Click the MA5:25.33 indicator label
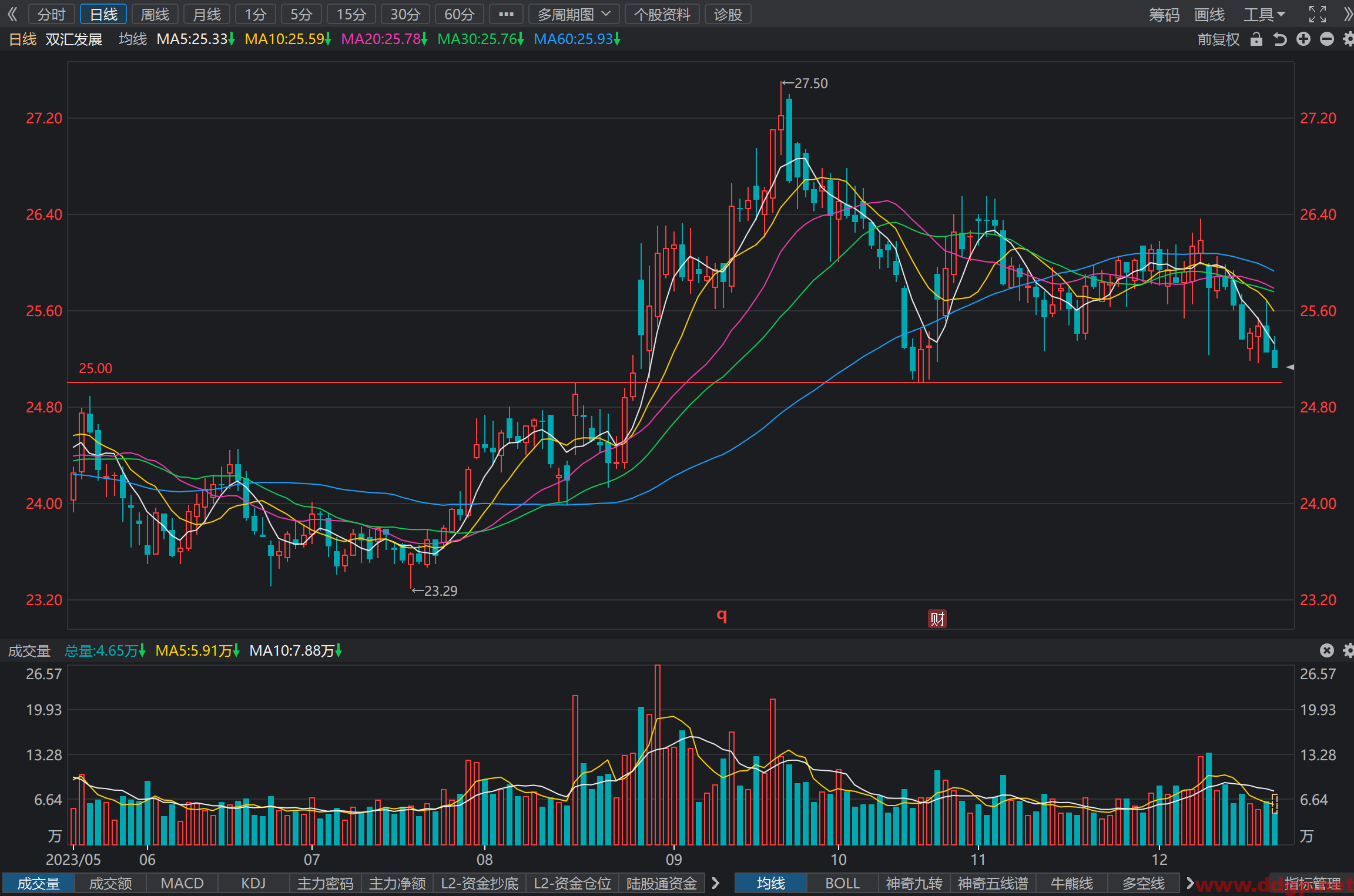 (x=196, y=39)
